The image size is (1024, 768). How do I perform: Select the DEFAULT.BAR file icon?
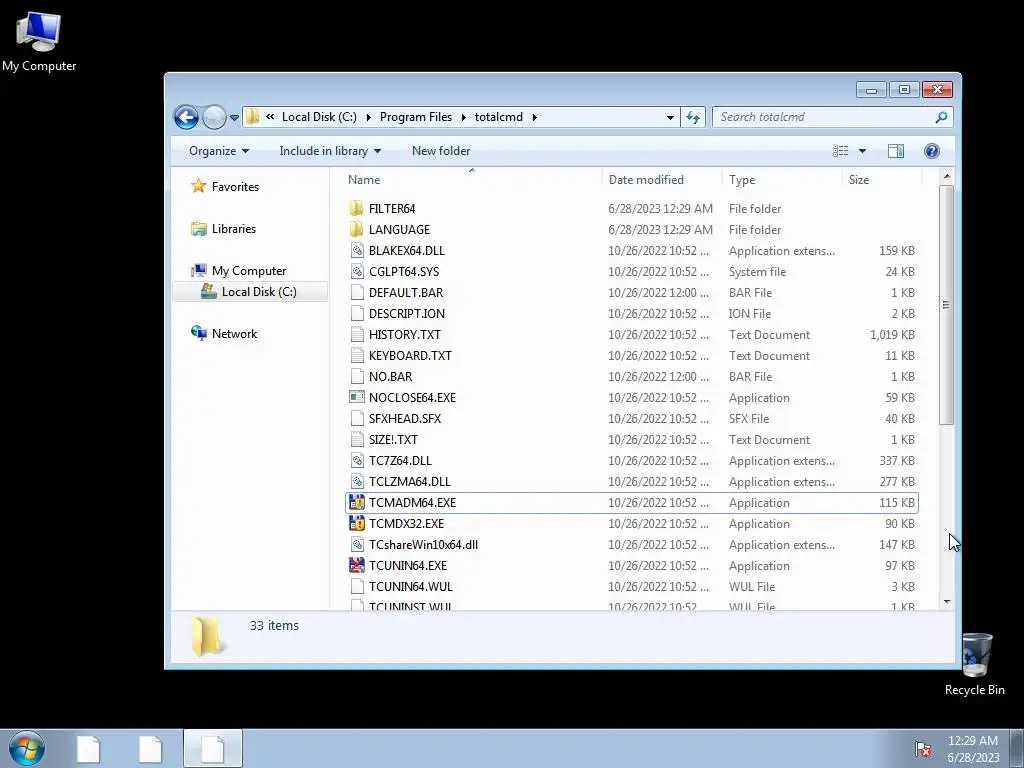(x=357, y=293)
